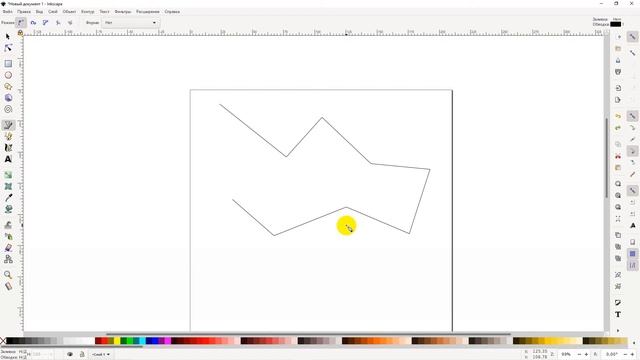Click the no-paint X palette swatch
The height and width of the screenshot is (360, 640).
pyautogui.click(x=3, y=341)
